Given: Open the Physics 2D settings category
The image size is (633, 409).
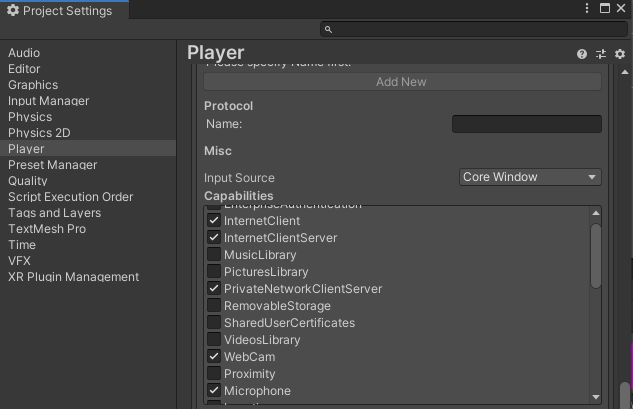Looking at the screenshot, I should [88, 133].
